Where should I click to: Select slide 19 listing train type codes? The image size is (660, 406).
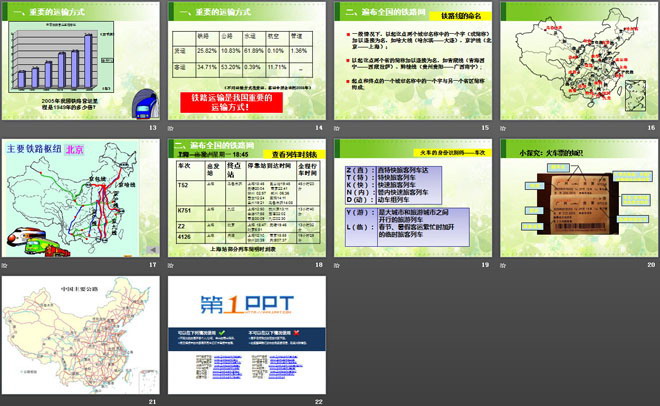[413, 198]
